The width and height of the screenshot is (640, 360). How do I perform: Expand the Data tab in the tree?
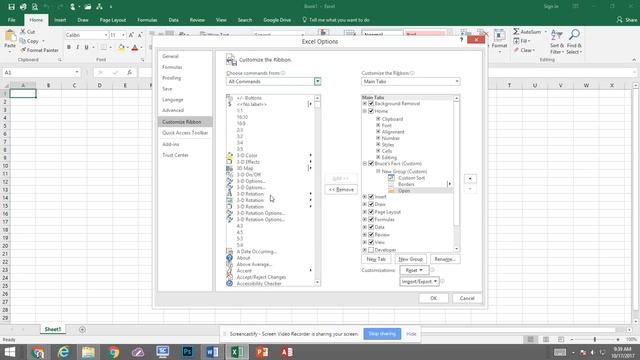(364, 227)
